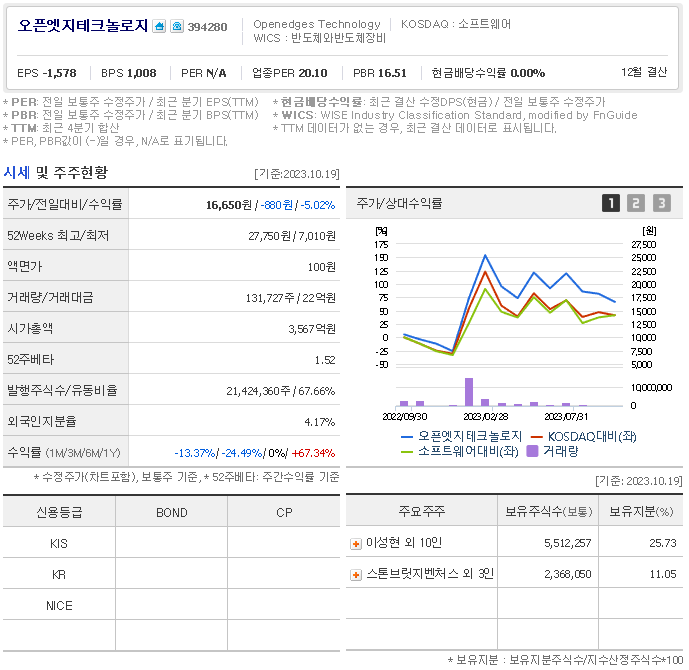Image resolution: width=689 pixels, height=670 pixels.
Task: Click the 주가/상대수익률 chart title
Action: [x=399, y=203]
